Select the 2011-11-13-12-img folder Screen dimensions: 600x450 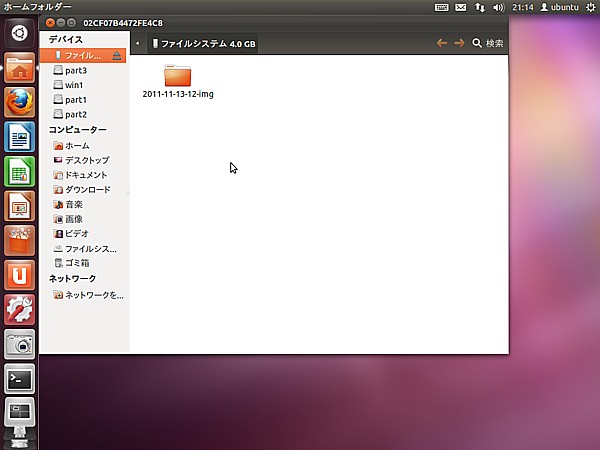coord(178,82)
